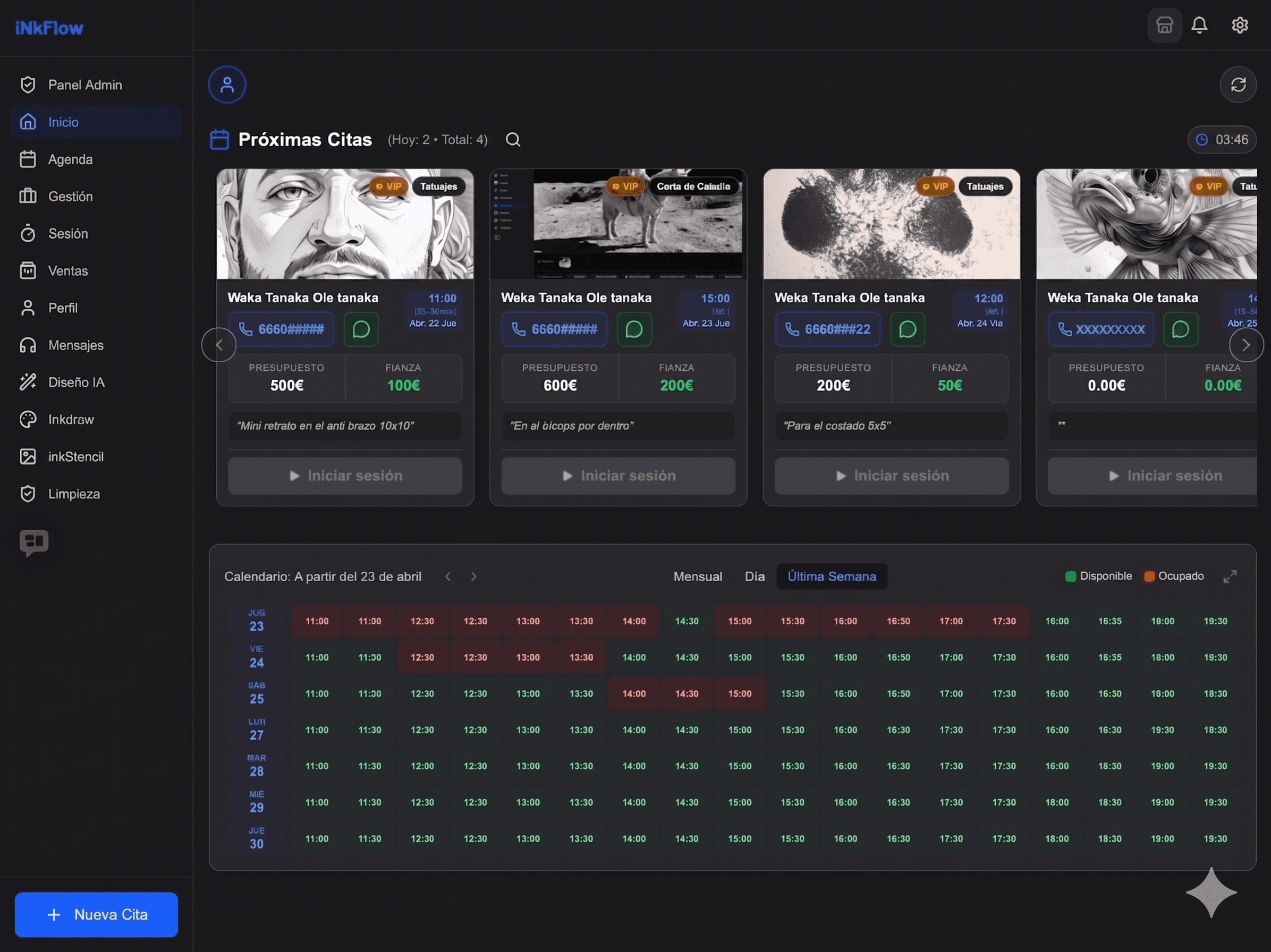Open the notifications bell

(1199, 25)
